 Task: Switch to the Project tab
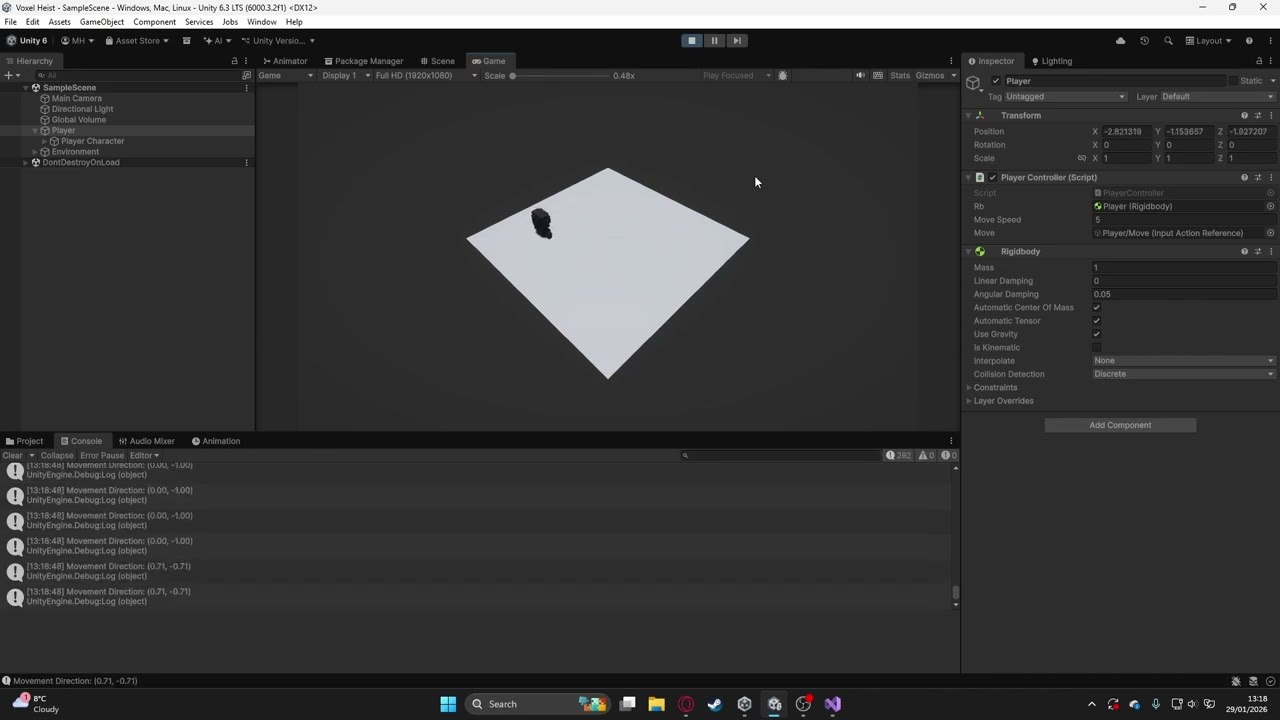(x=24, y=441)
